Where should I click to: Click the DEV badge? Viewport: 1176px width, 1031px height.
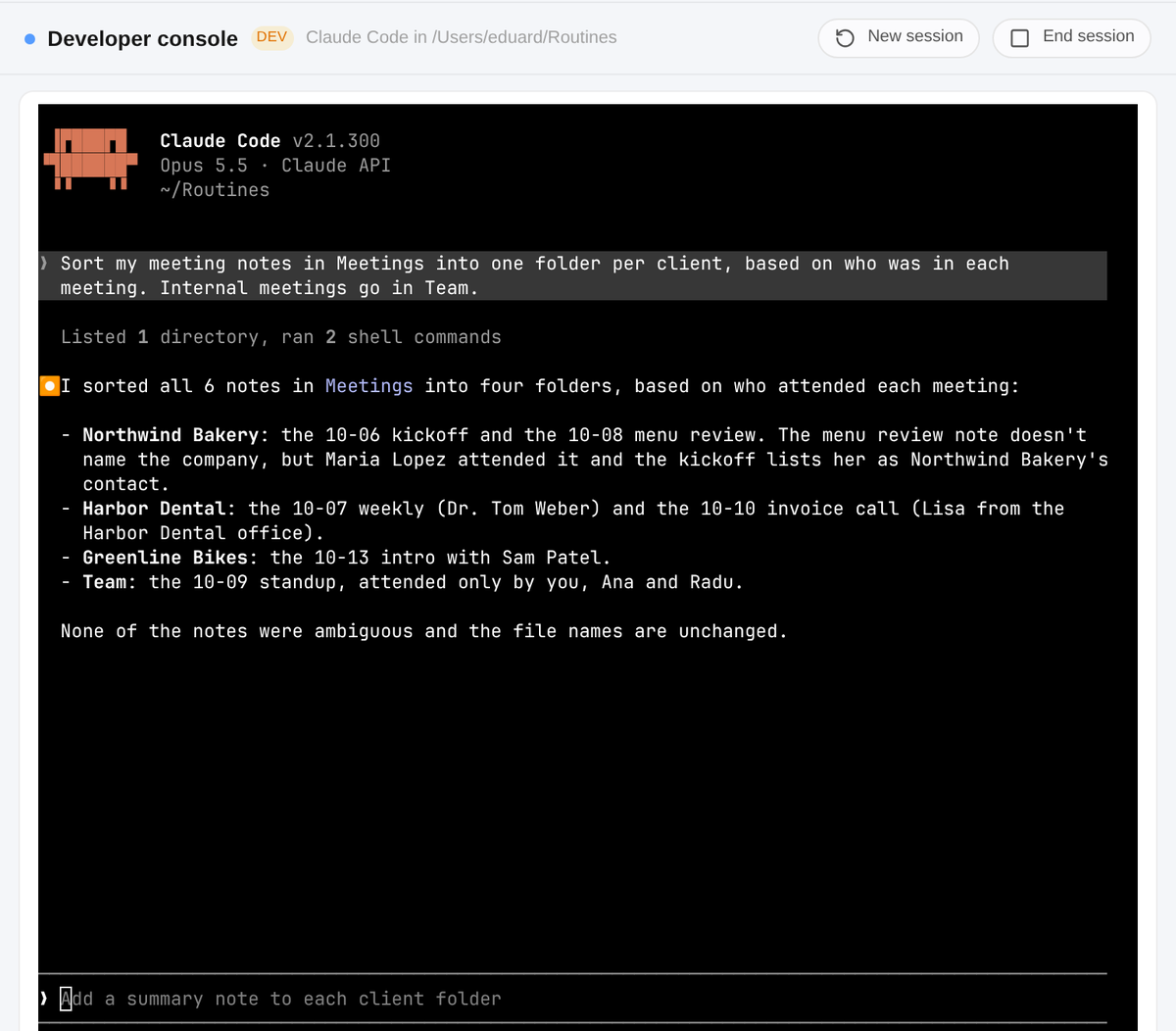coord(271,37)
